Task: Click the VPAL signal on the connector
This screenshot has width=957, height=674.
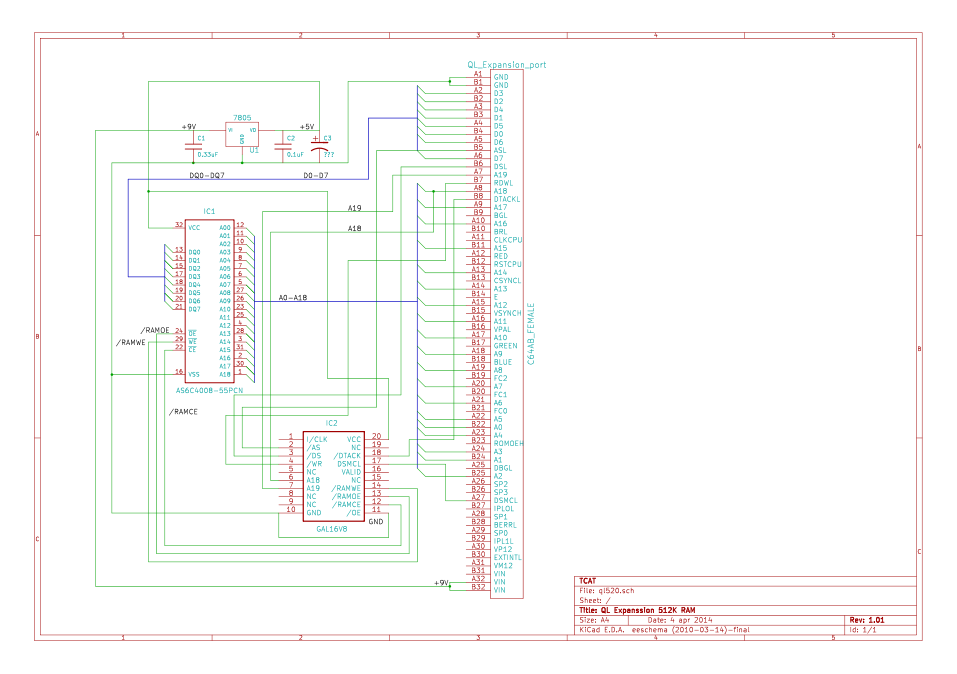Action: (x=502, y=329)
